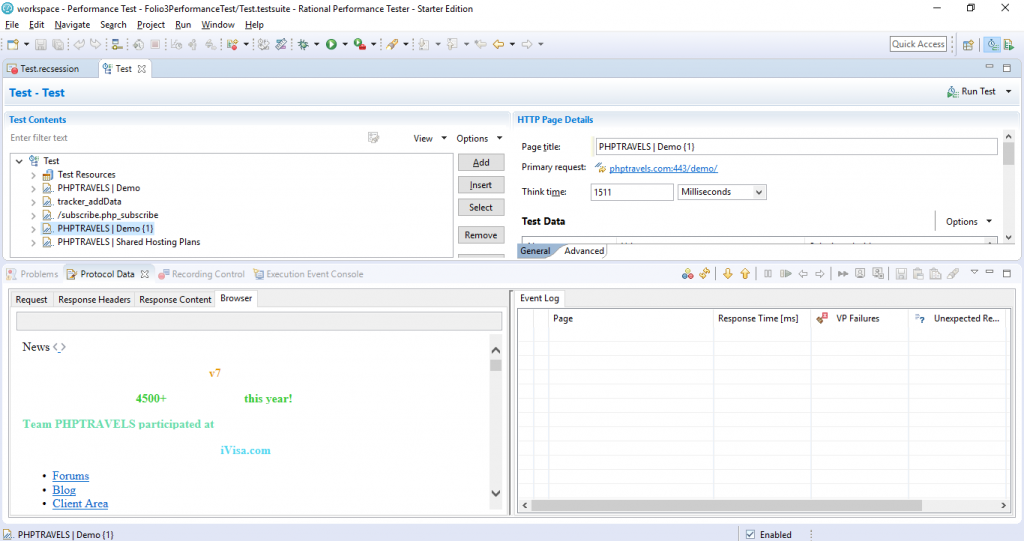
Task: Expand PHPTRAVELS | Shared Hosting Plans node
Action: [x=33, y=242]
